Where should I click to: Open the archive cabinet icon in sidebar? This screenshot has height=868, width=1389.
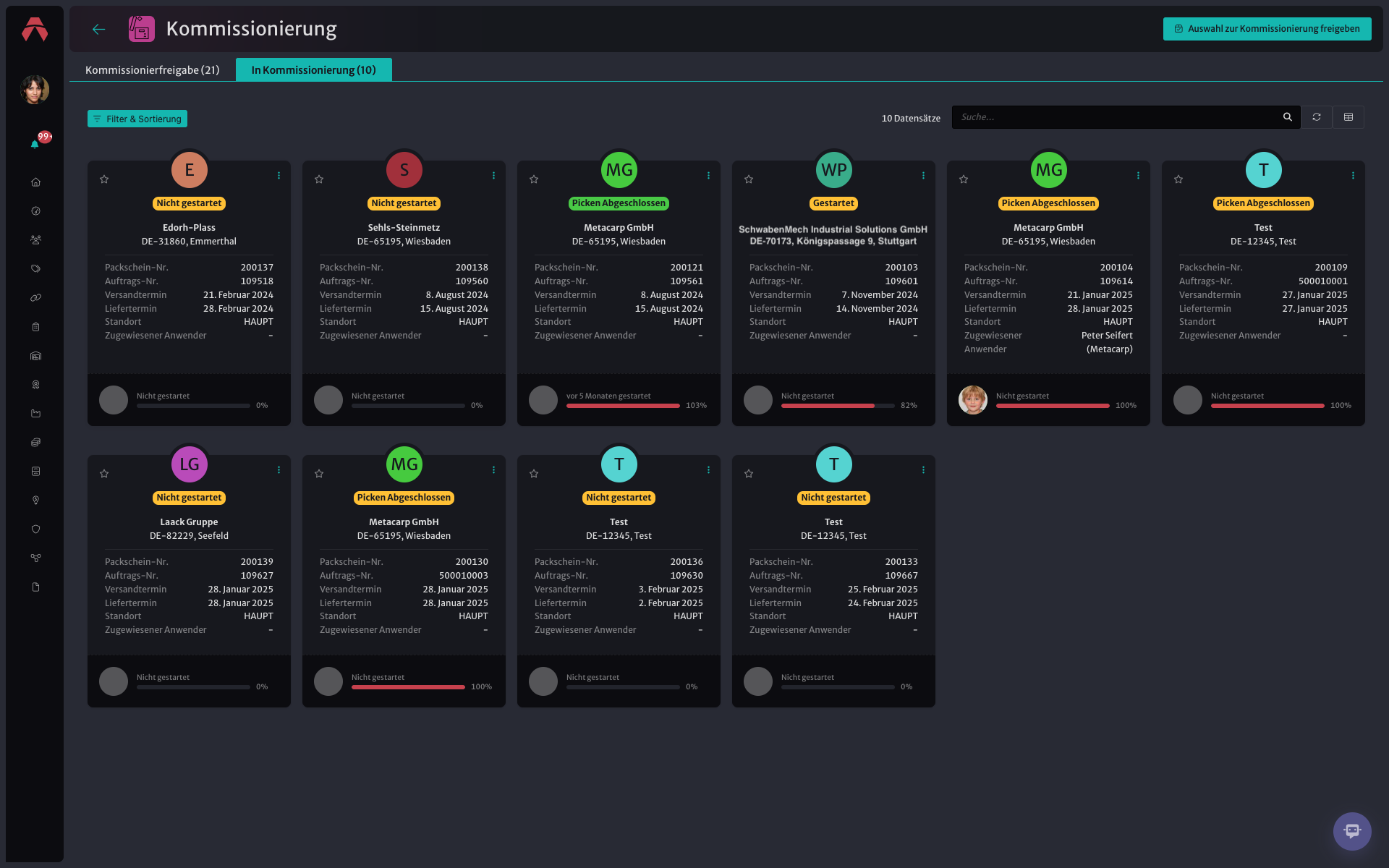coord(35,471)
